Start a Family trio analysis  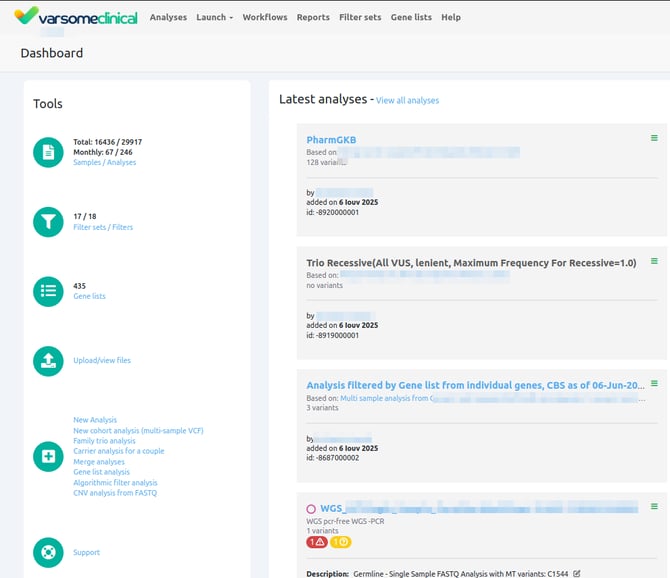104,441
